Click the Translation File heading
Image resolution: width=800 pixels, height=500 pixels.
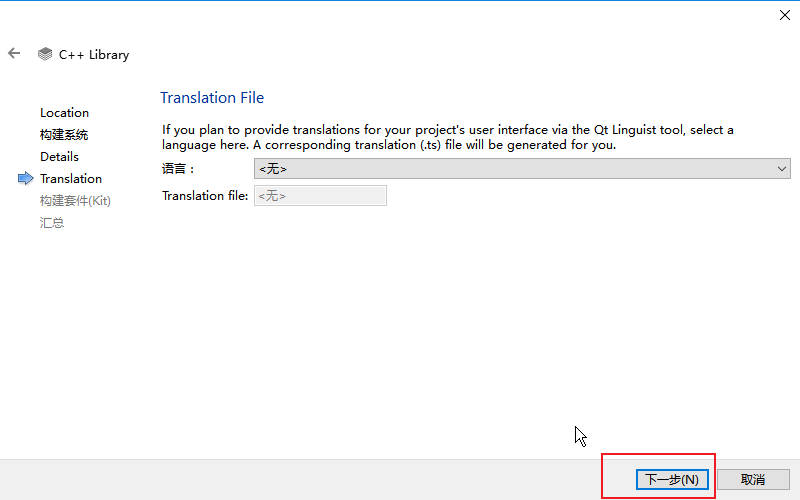point(212,97)
